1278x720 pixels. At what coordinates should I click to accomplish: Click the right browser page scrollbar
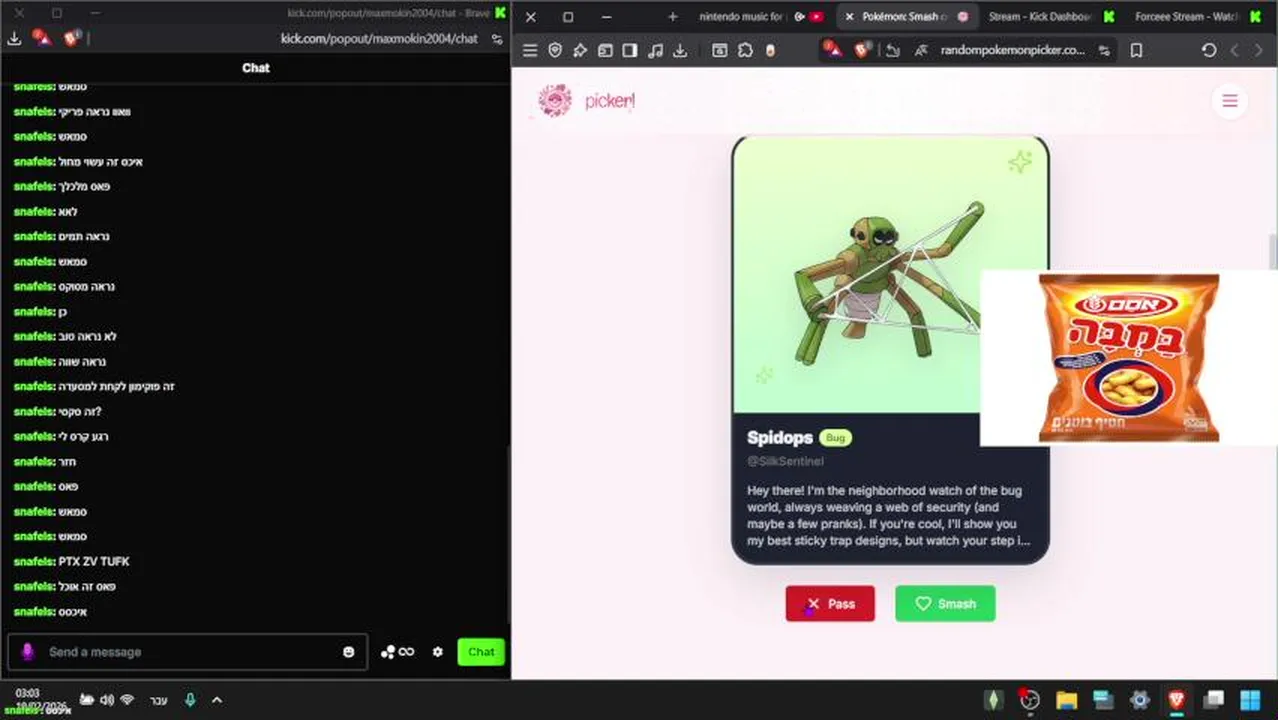(x=1273, y=250)
